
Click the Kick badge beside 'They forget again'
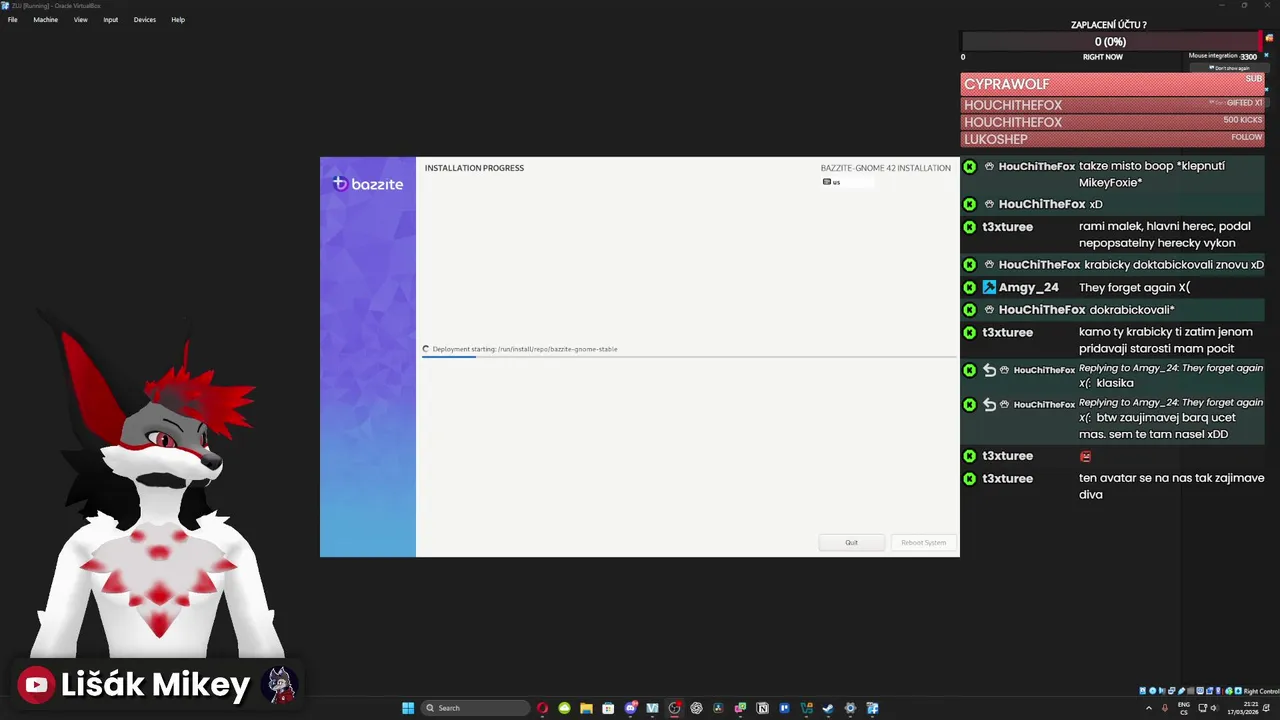point(969,287)
